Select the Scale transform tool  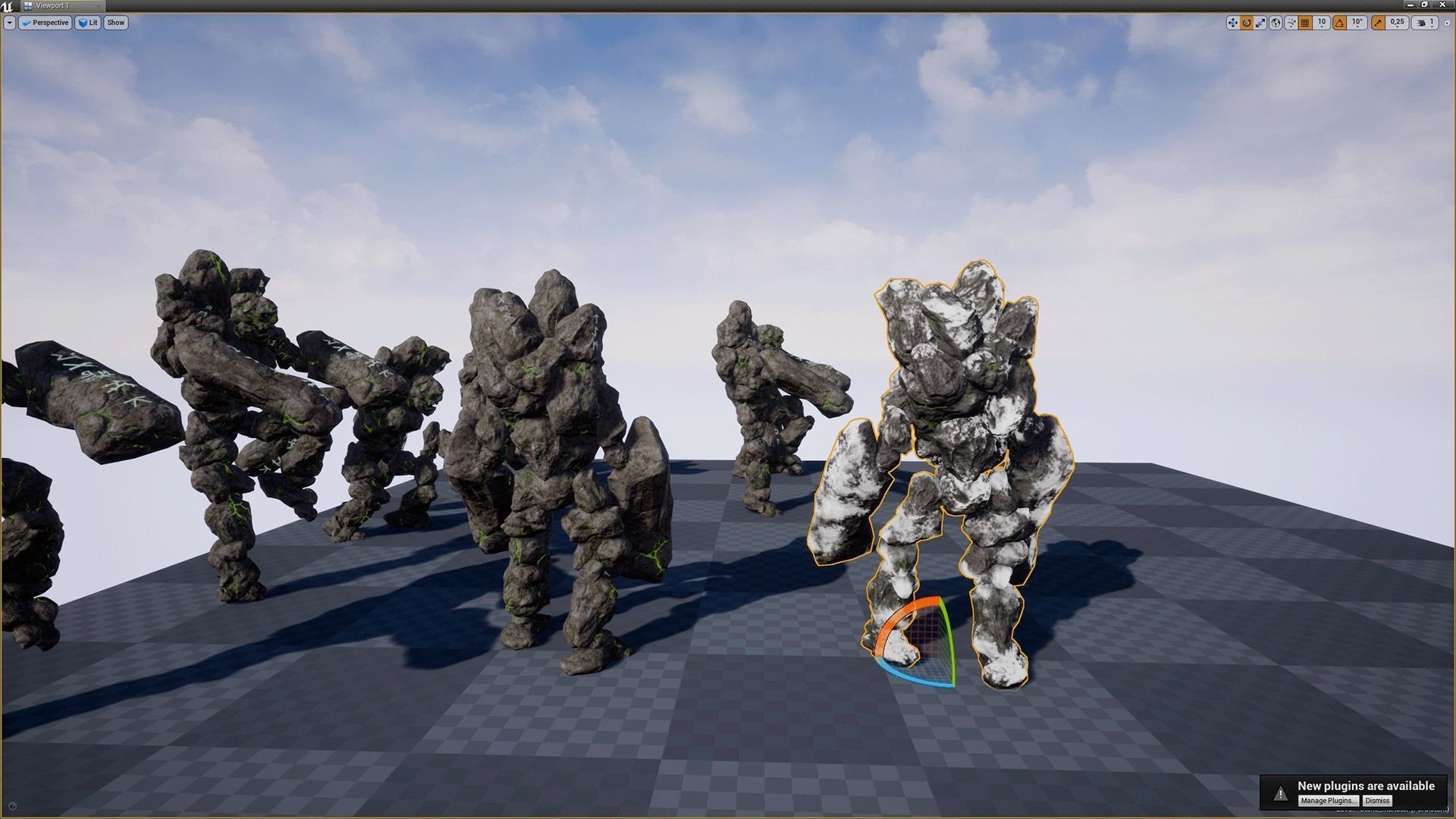point(1260,23)
